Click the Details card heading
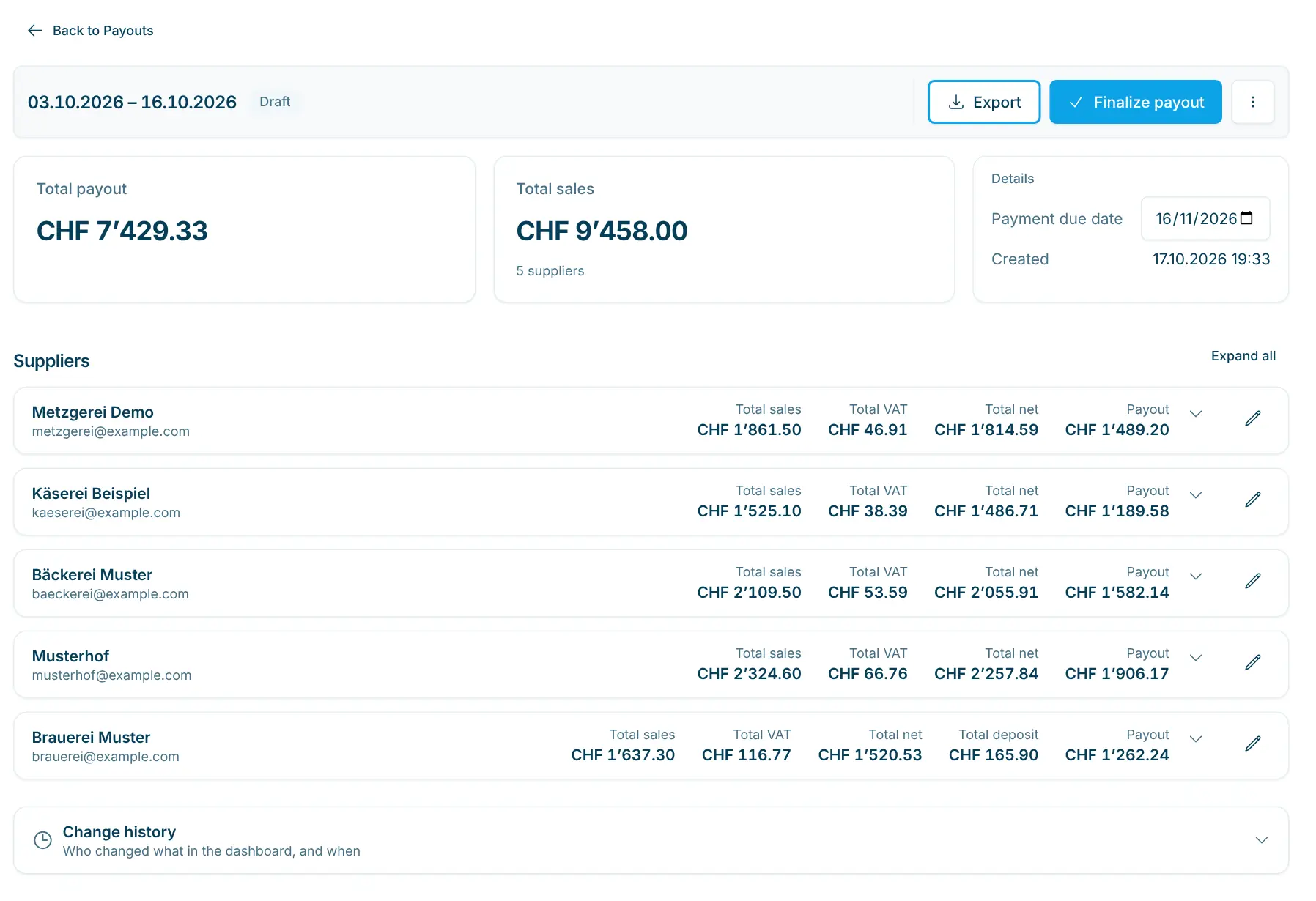Viewport: 1316px width, 901px height. [1012, 179]
